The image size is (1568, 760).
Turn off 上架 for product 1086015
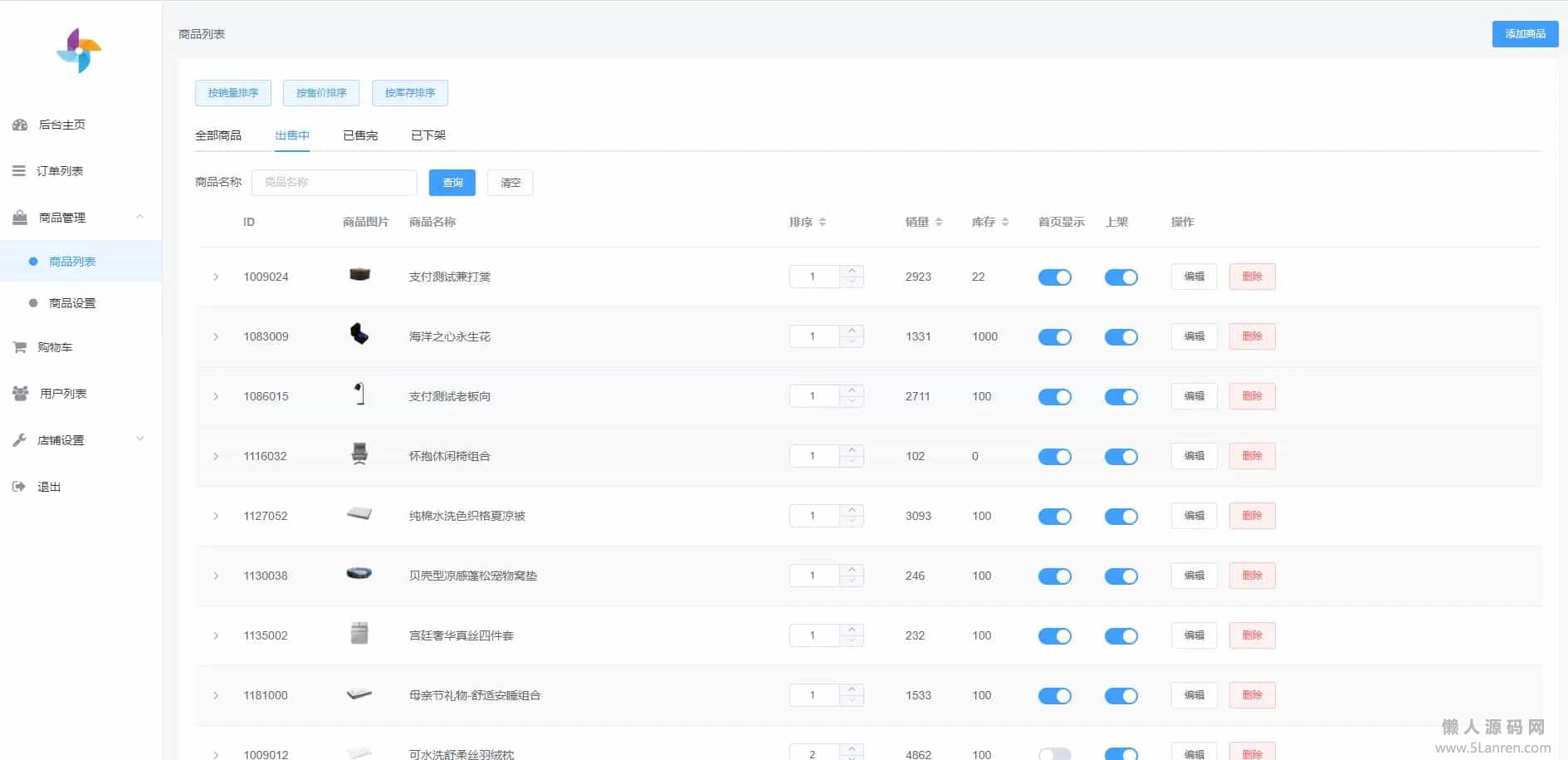[1121, 397]
